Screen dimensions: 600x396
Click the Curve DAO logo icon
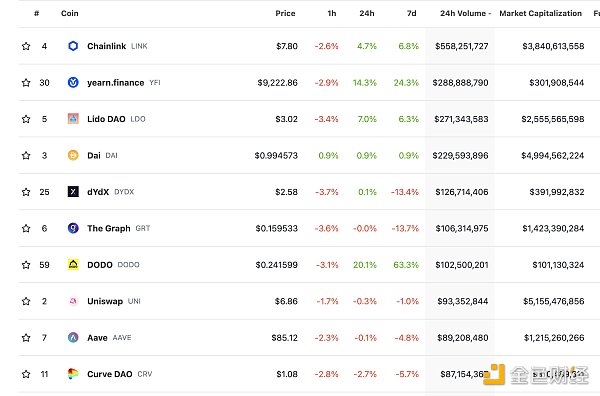click(73, 374)
